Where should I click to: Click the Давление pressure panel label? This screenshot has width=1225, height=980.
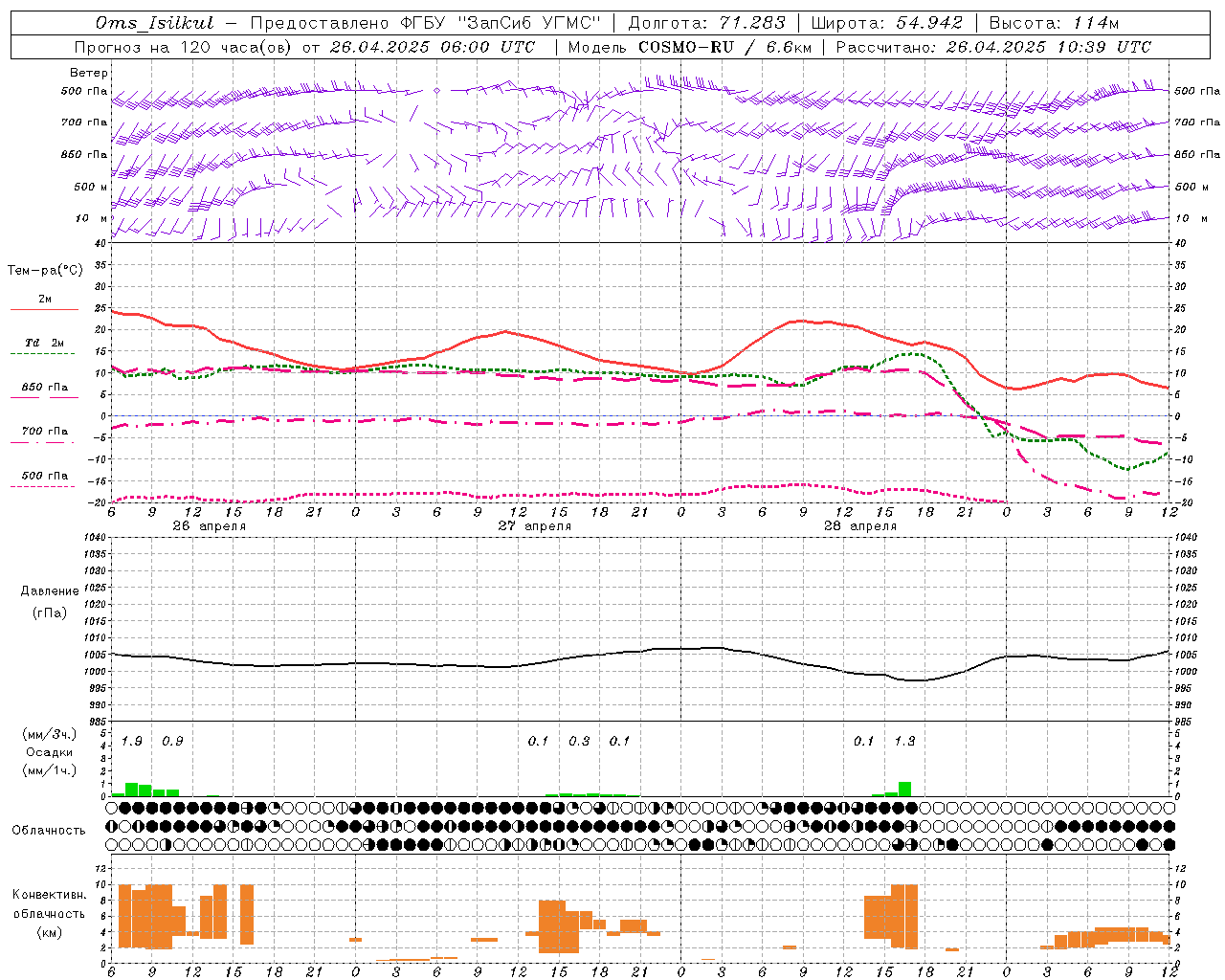(50, 591)
